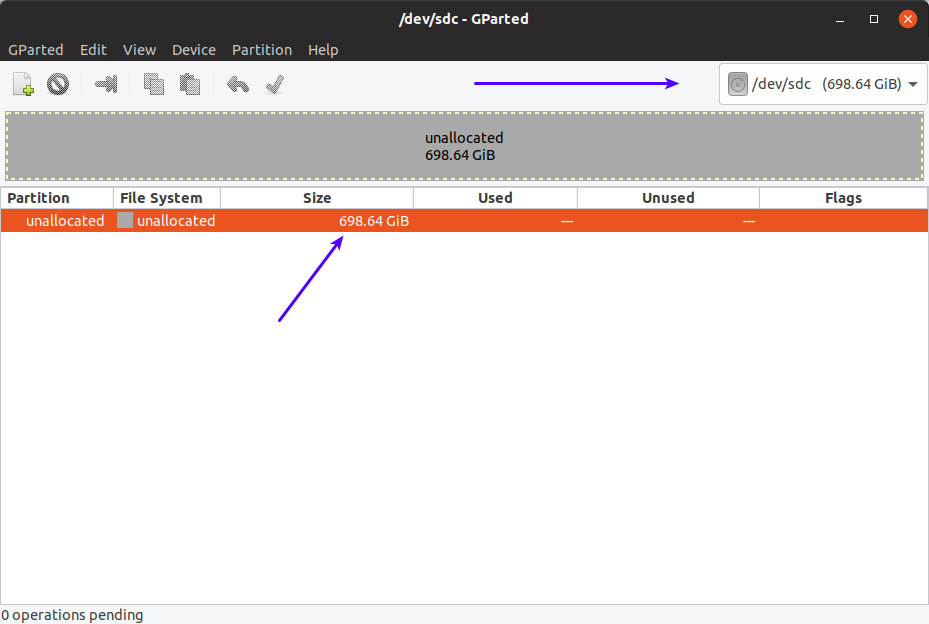Click the Unused column header

click(668, 198)
